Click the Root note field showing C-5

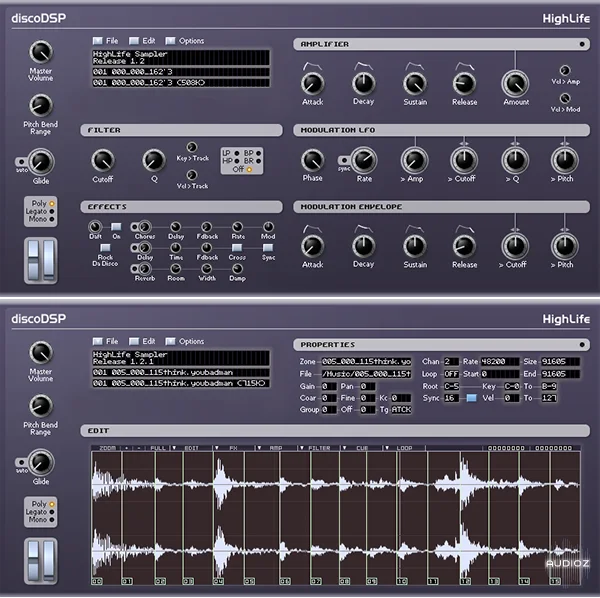(x=451, y=386)
